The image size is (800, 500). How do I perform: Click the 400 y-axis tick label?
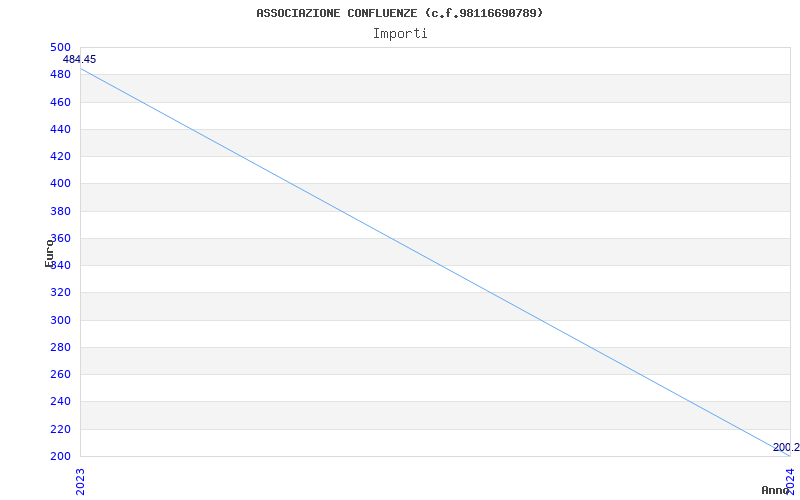tap(60, 184)
